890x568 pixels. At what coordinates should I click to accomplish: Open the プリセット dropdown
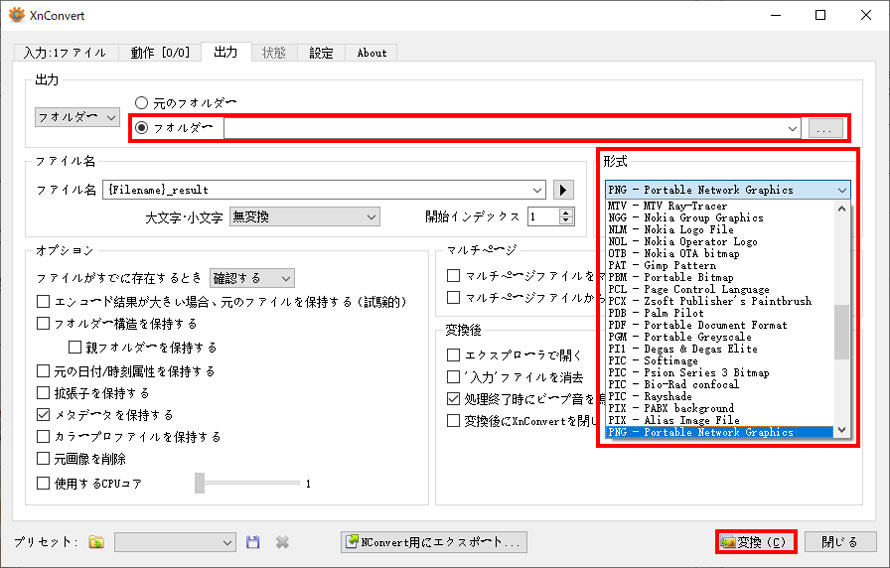[x=175, y=542]
